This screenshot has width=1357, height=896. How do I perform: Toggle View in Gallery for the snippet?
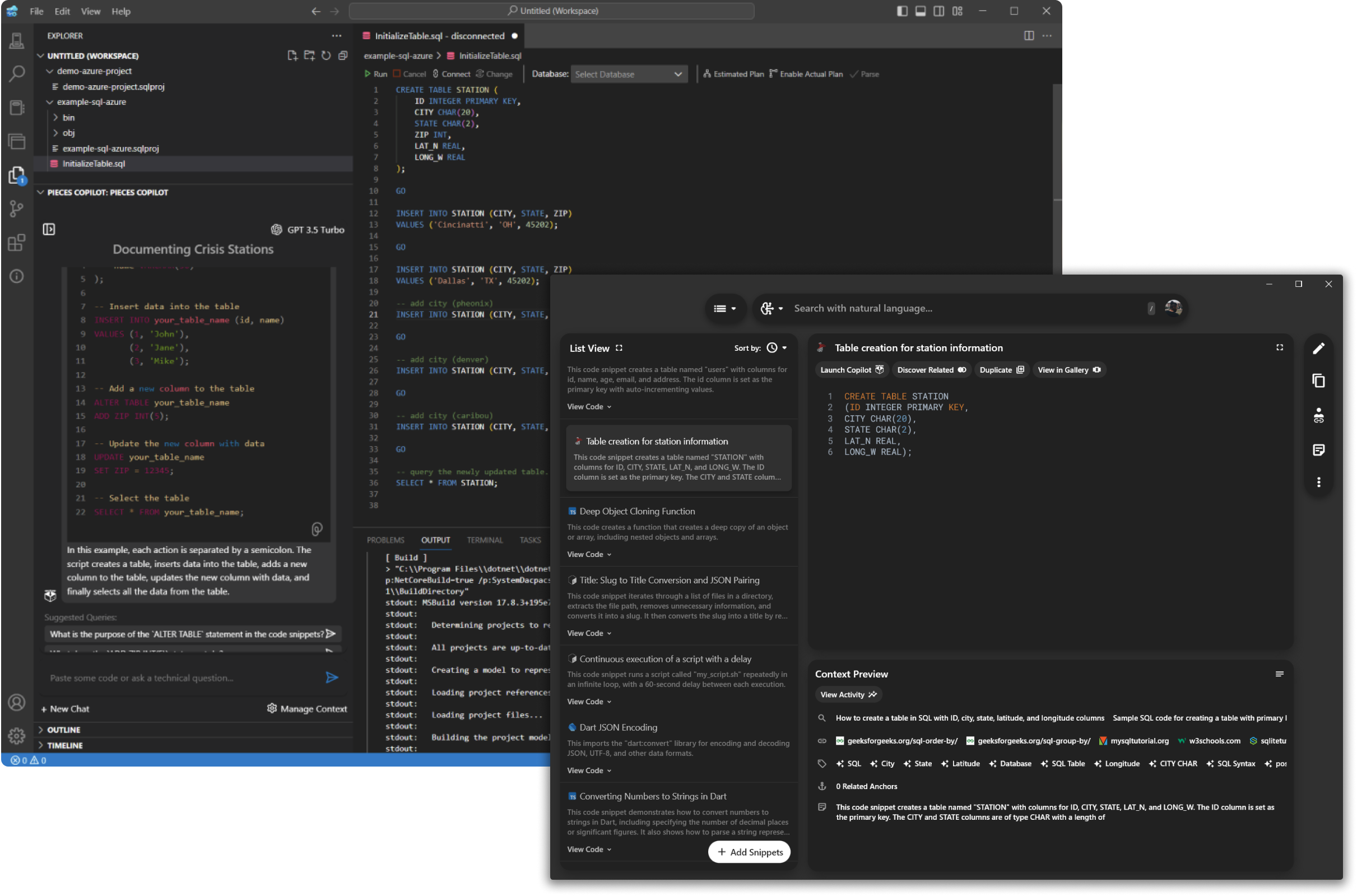pyautogui.click(x=1068, y=370)
